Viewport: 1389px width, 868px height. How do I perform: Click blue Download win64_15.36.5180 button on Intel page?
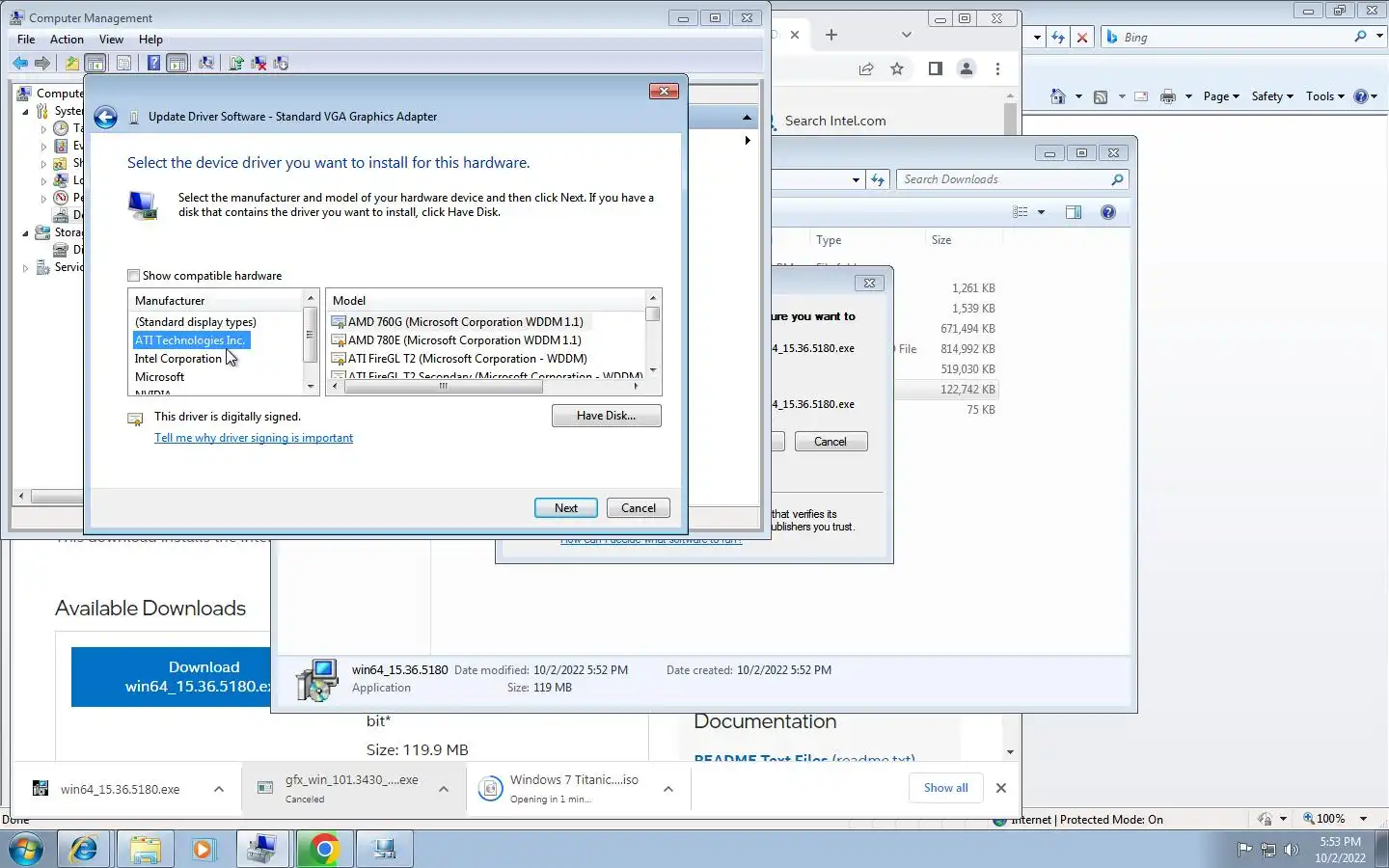(x=172, y=677)
